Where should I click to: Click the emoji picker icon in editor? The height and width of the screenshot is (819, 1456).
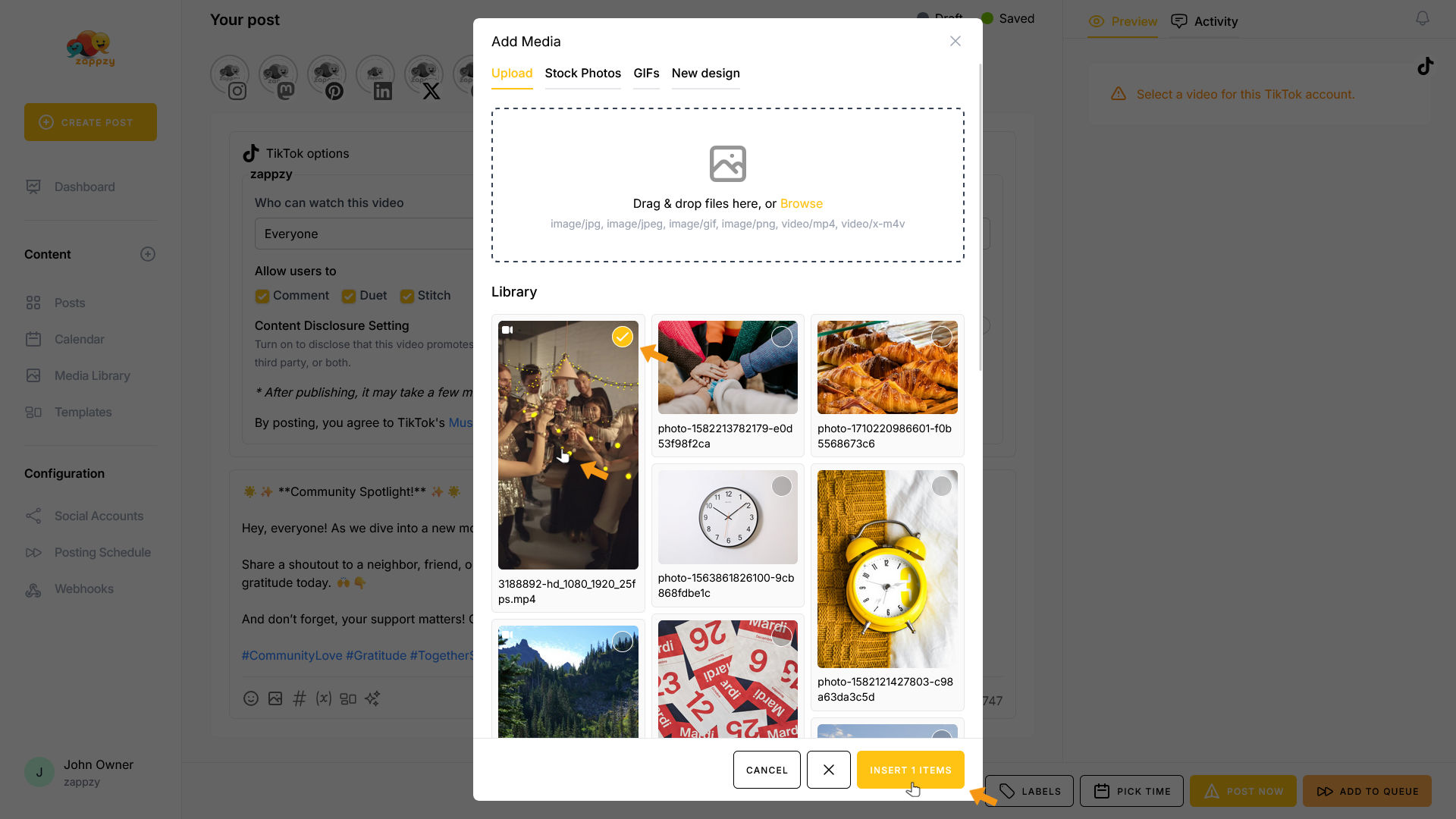coord(251,698)
